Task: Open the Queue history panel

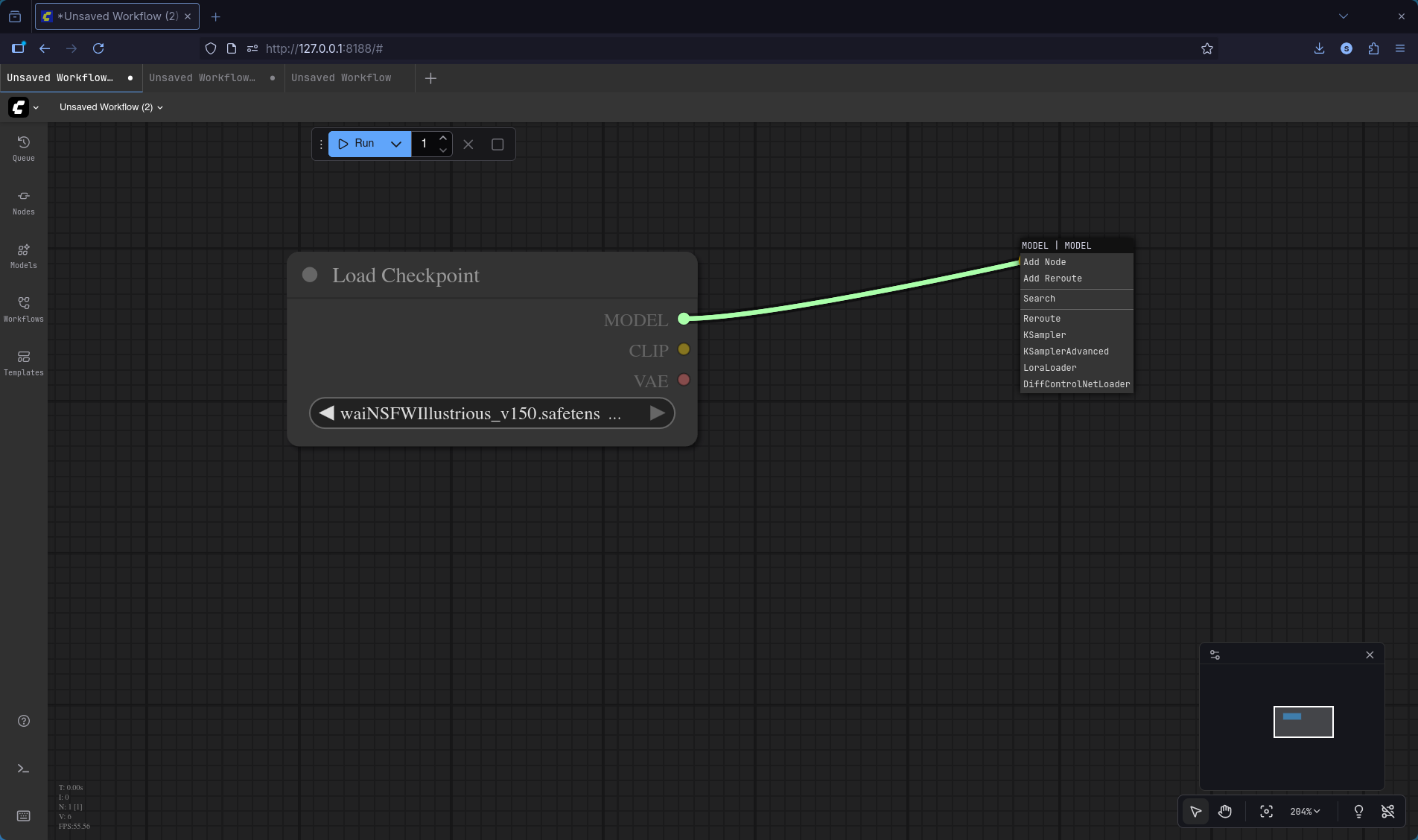Action: coord(23,148)
